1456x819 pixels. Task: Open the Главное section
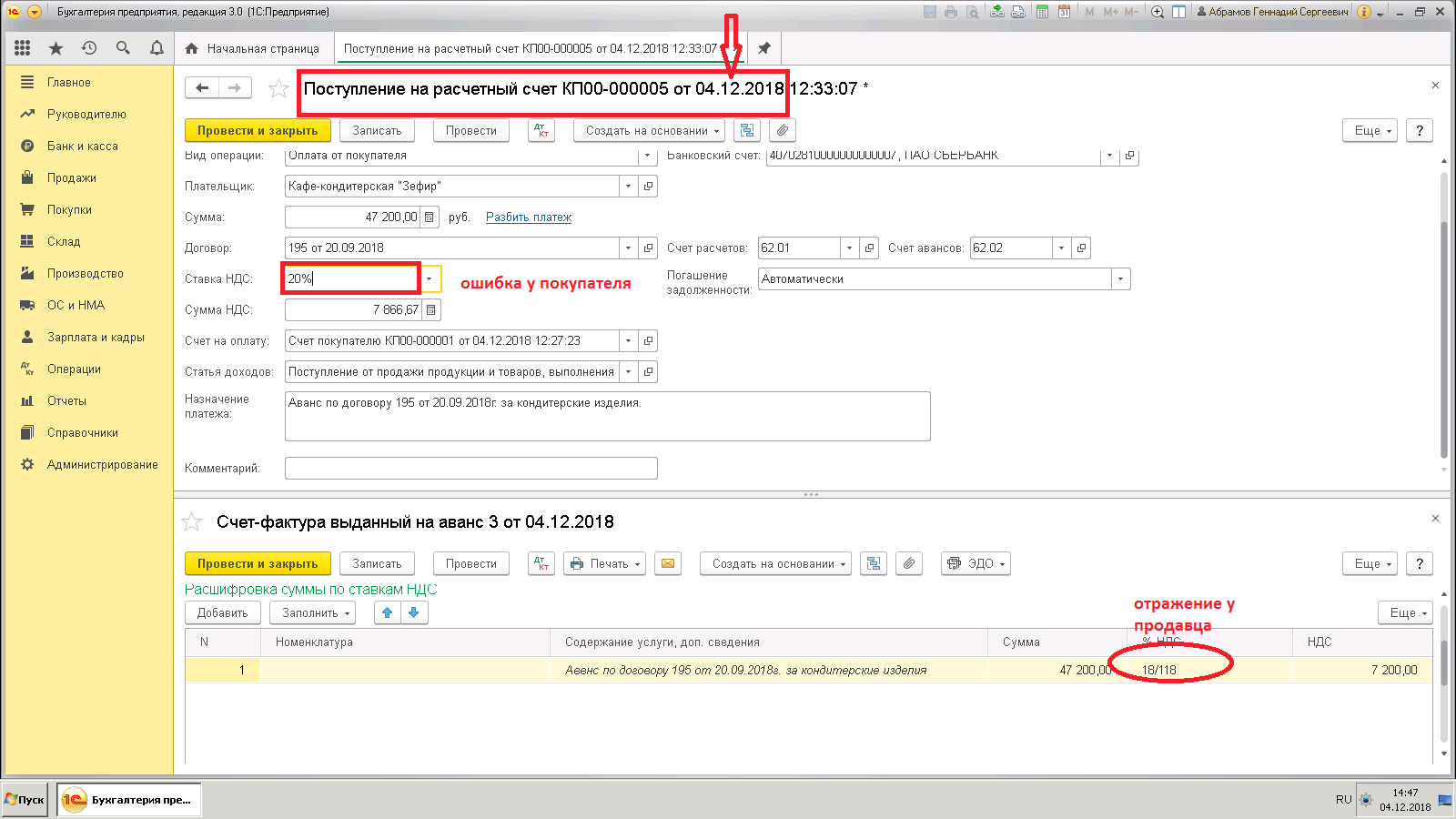tap(69, 82)
